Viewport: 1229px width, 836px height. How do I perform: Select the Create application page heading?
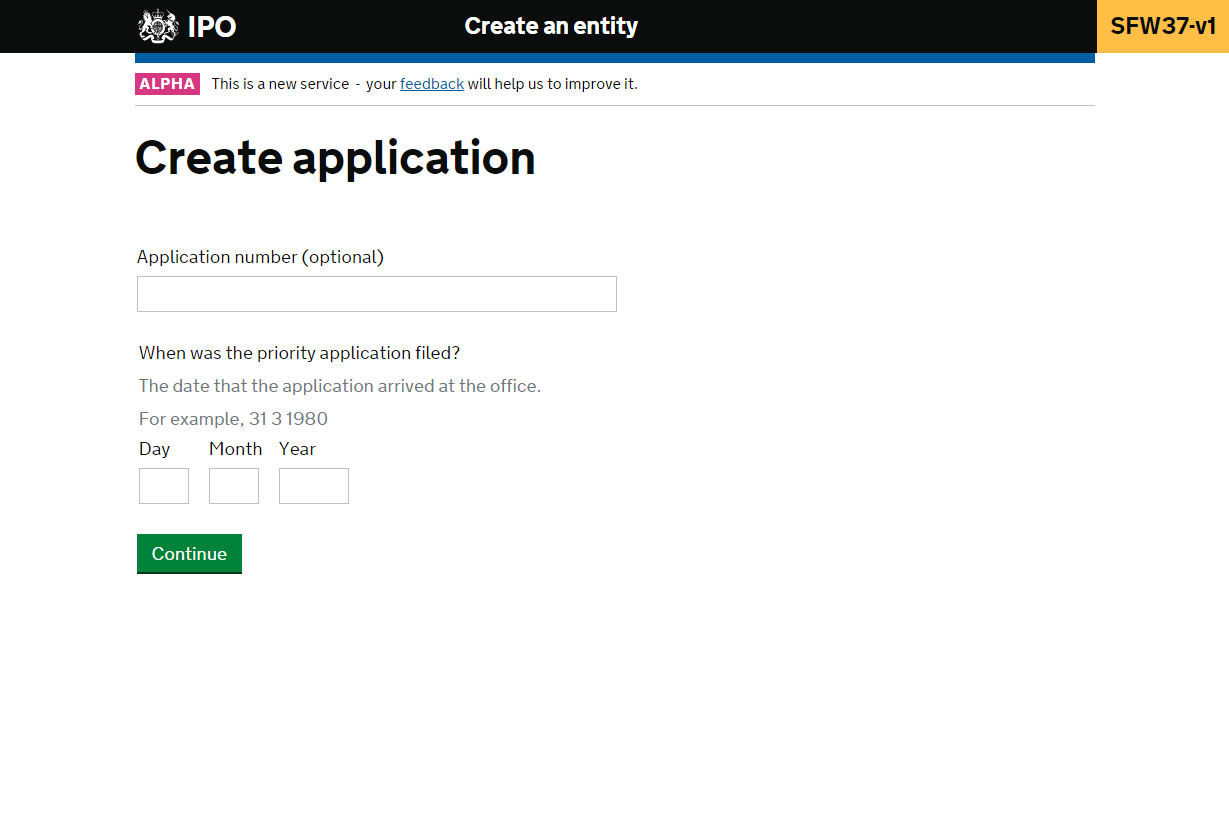point(335,158)
